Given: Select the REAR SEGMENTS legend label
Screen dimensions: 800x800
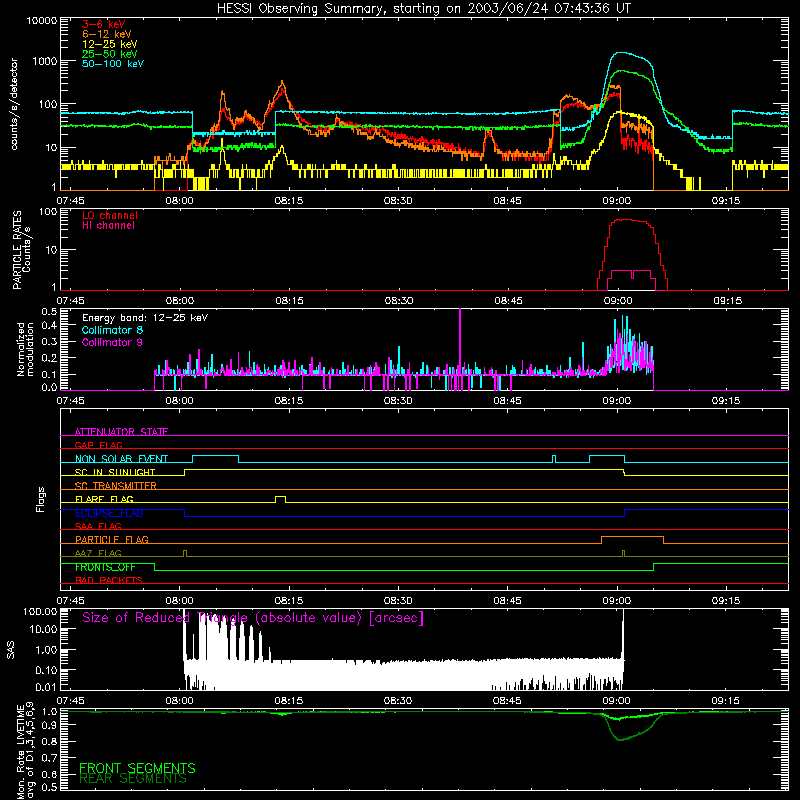Looking at the screenshot, I should [133, 779].
